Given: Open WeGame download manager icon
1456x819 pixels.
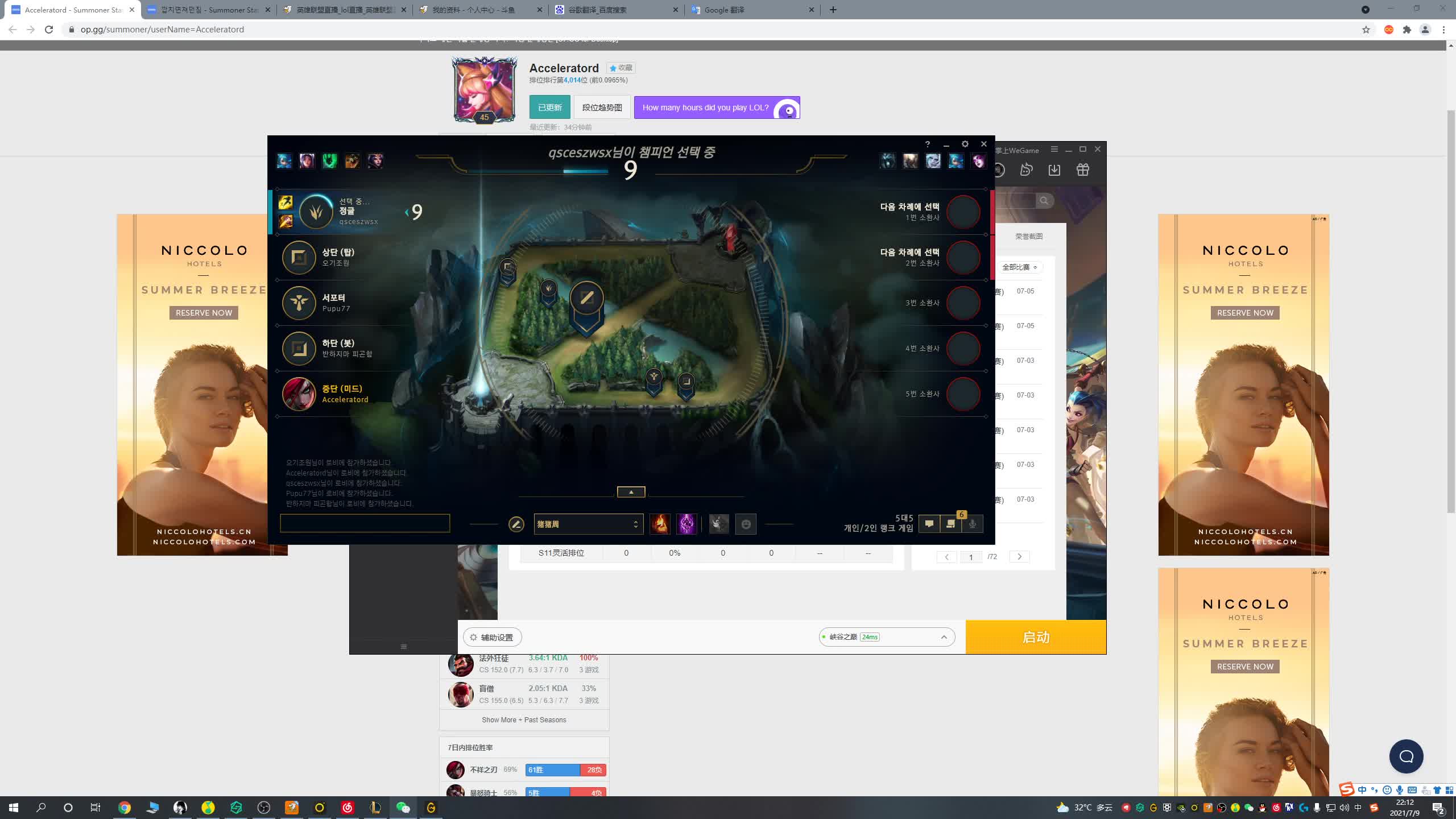Looking at the screenshot, I should pyautogui.click(x=1054, y=169).
